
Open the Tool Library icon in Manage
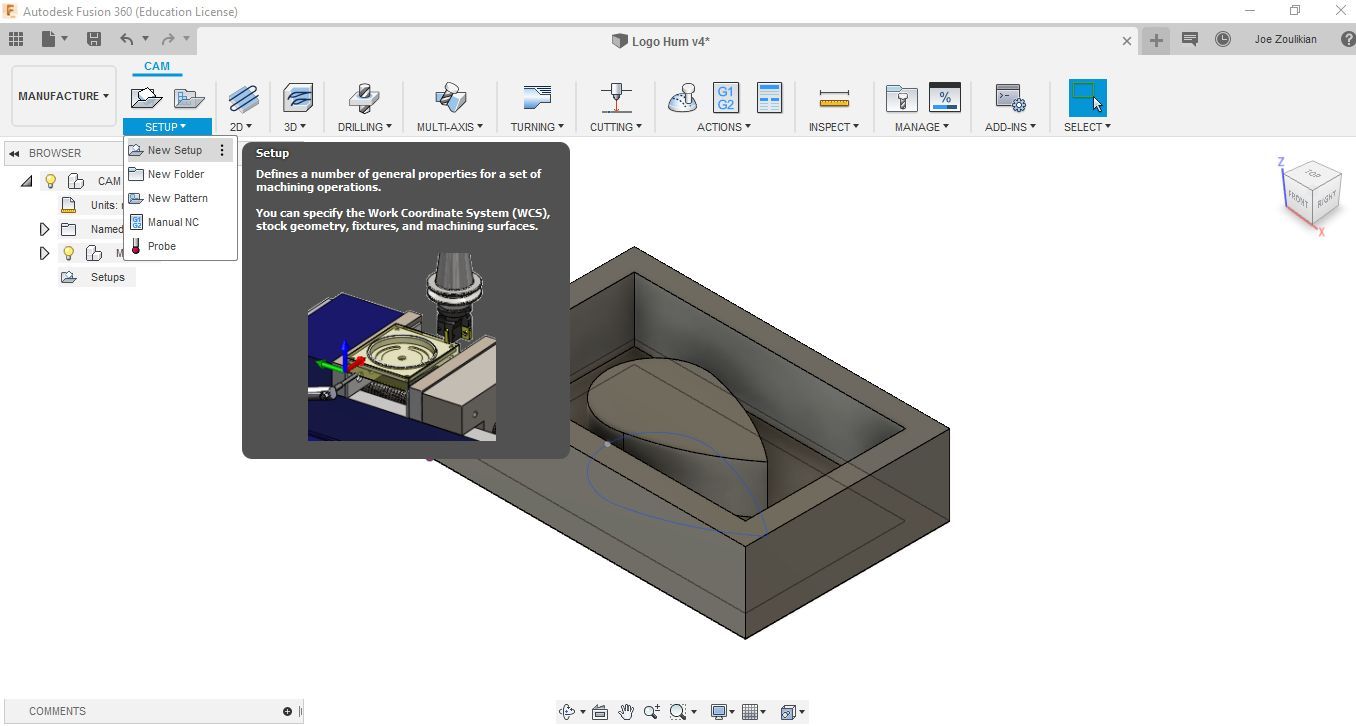(x=902, y=98)
